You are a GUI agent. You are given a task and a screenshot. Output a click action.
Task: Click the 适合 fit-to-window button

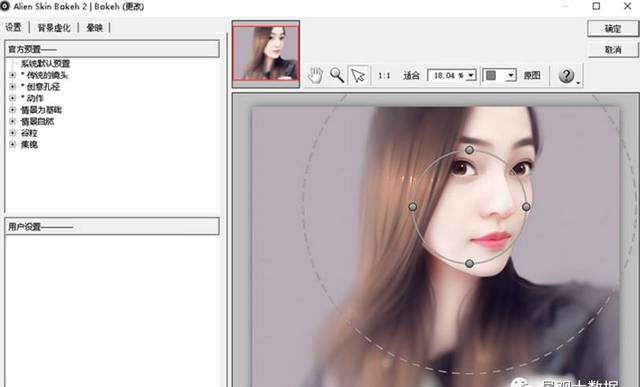coord(411,76)
